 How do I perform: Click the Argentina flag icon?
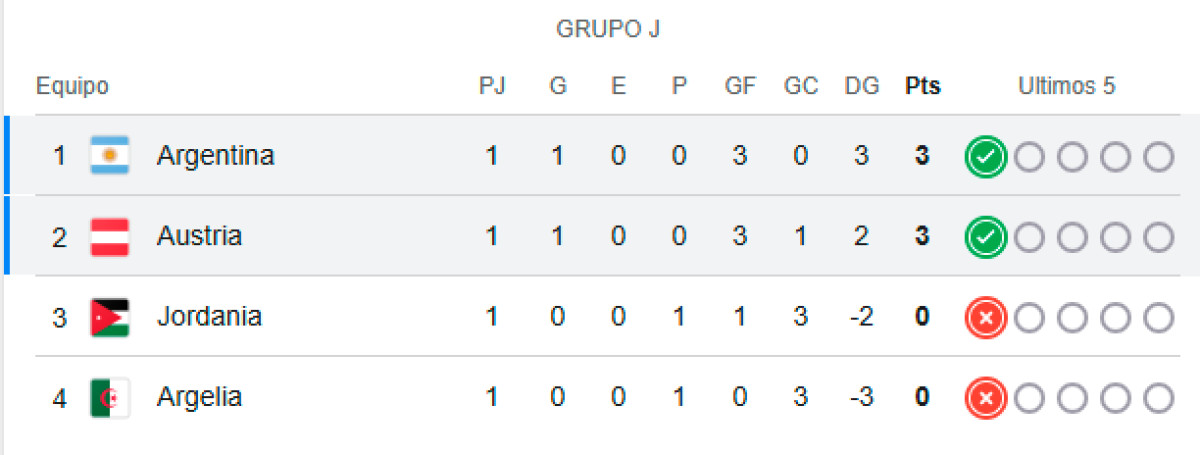(x=110, y=156)
